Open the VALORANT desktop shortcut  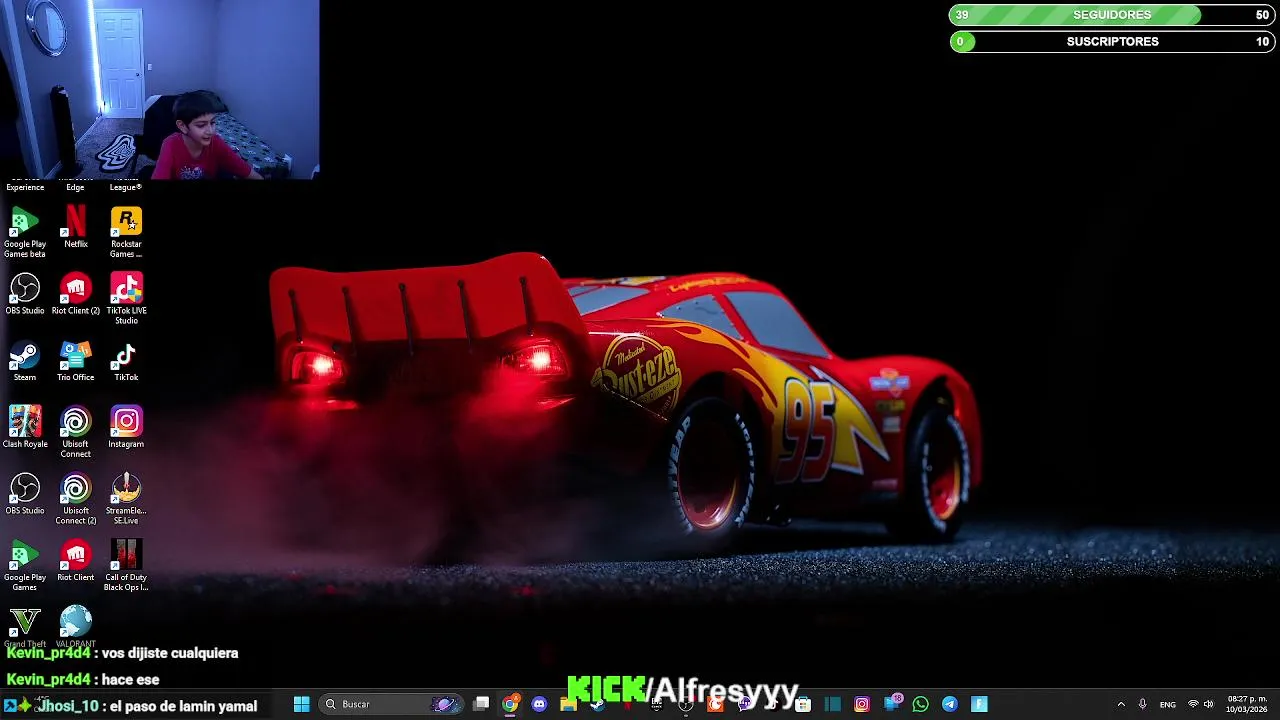[76, 627]
